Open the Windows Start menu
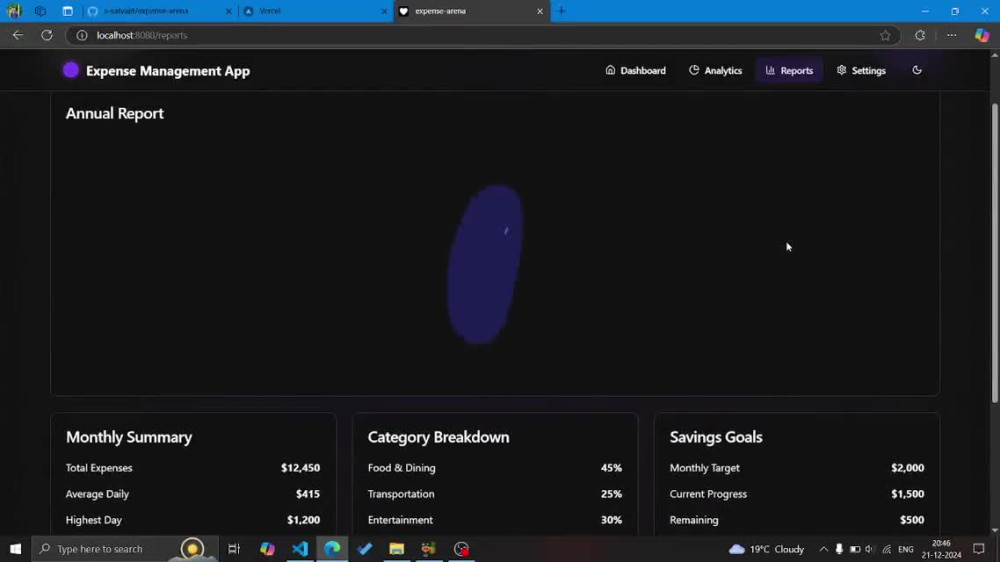Viewport: 1000px width, 562px height. [15, 549]
